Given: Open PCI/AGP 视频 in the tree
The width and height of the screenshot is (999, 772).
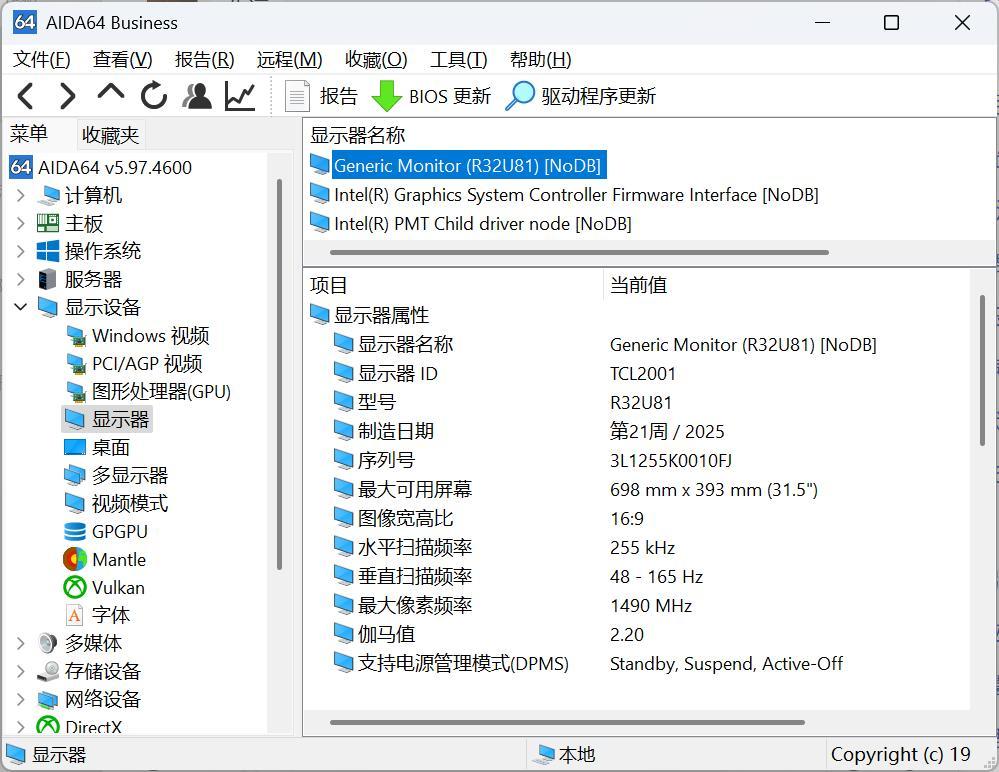Looking at the screenshot, I should click(x=134, y=364).
